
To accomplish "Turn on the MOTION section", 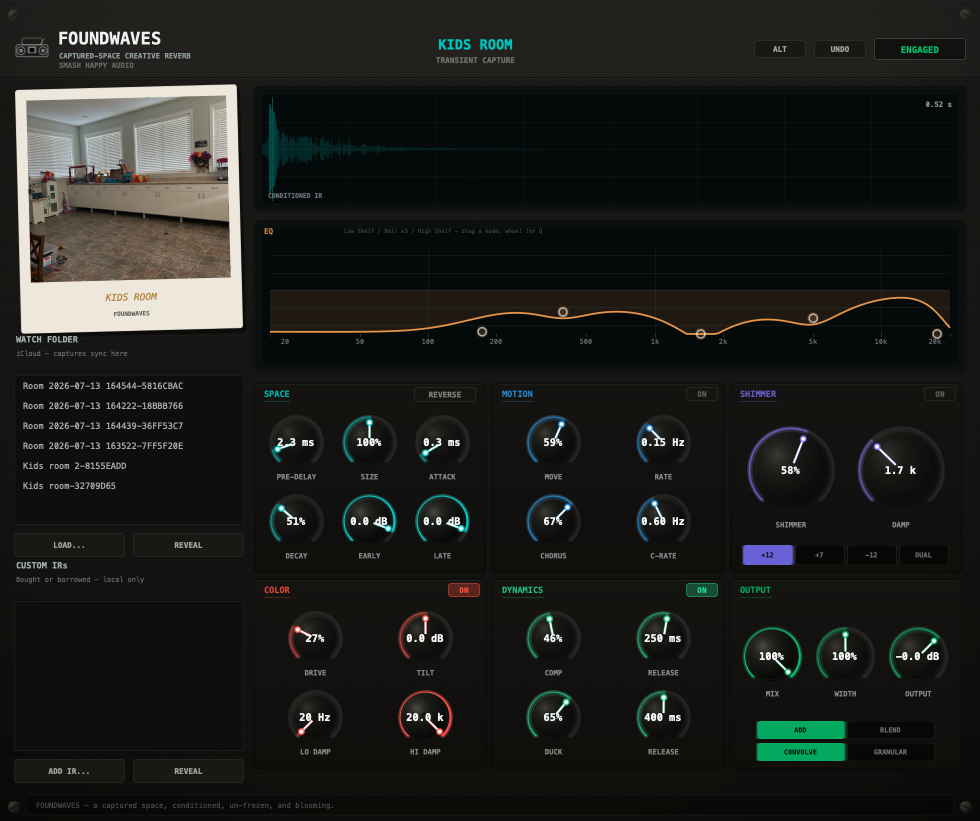I will point(701,394).
